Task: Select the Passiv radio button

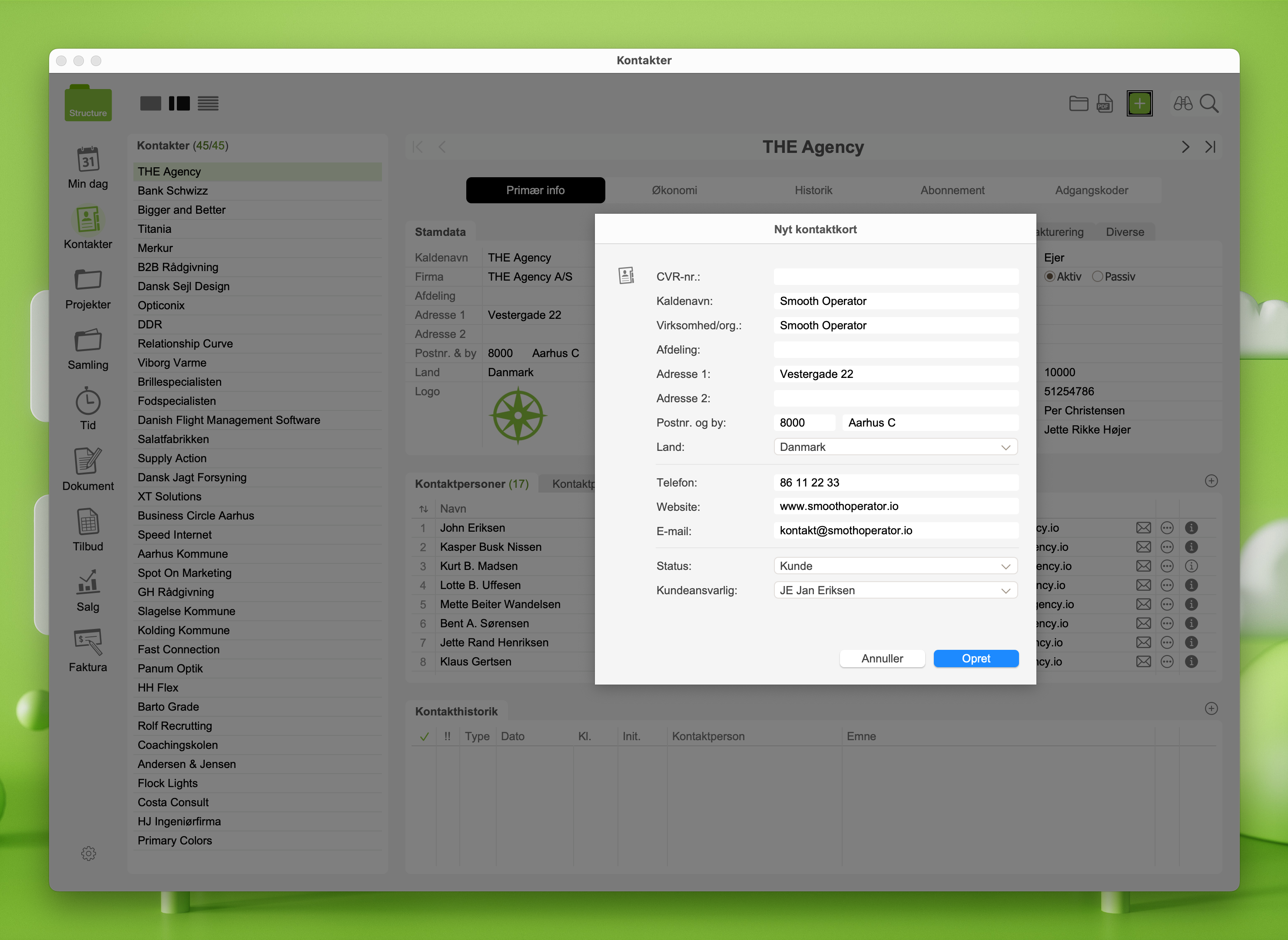Action: coord(1097,277)
